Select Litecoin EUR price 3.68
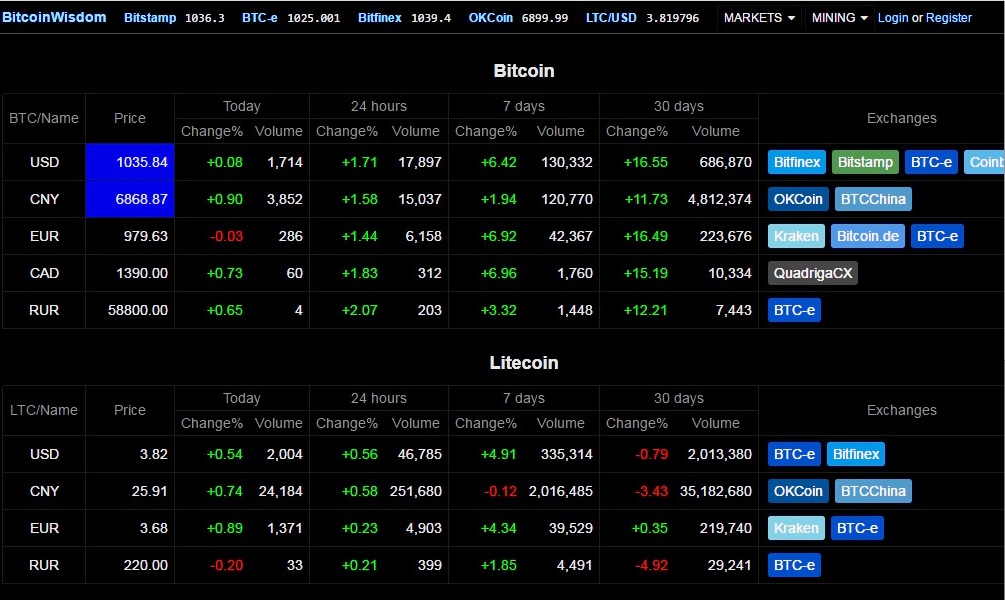The width and height of the screenshot is (1005, 600). (154, 528)
